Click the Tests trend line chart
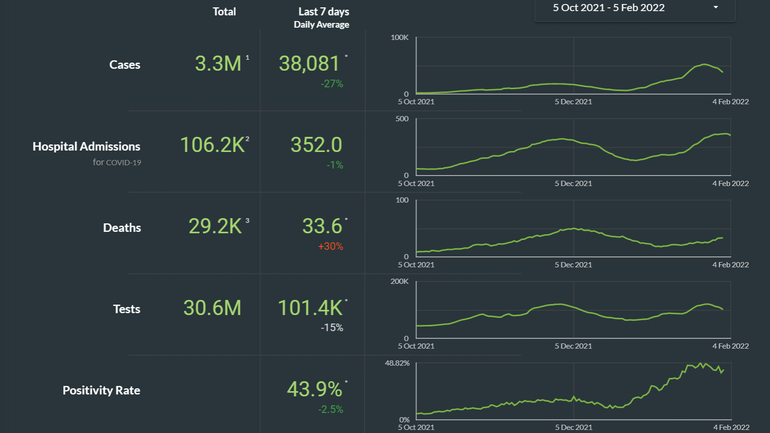Image resolution: width=770 pixels, height=433 pixels. point(570,310)
